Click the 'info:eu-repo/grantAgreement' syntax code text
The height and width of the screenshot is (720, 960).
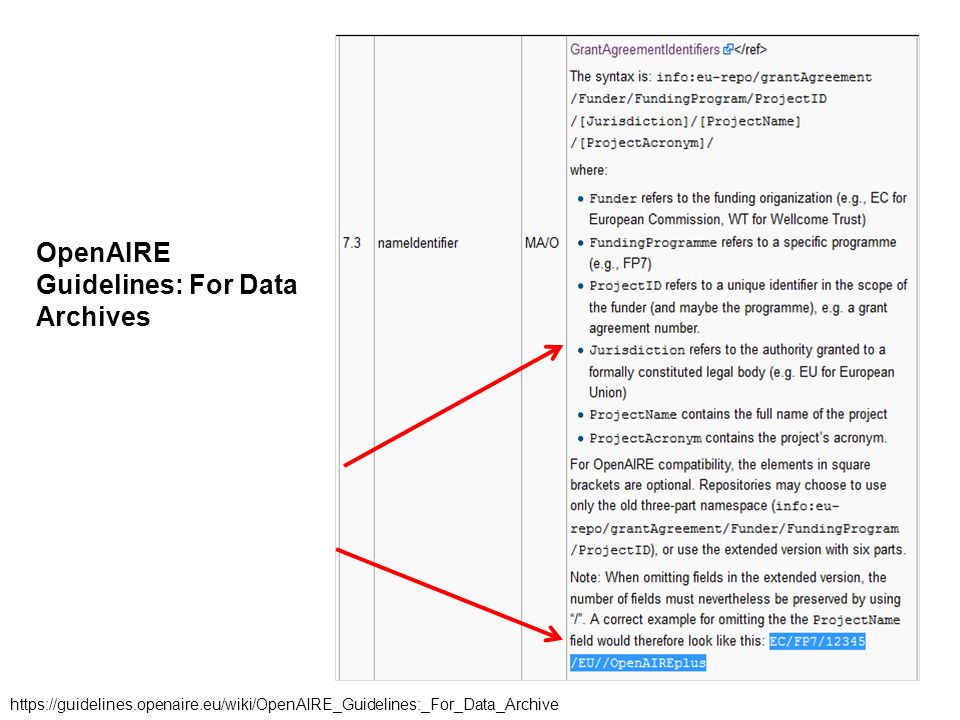pos(764,77)
